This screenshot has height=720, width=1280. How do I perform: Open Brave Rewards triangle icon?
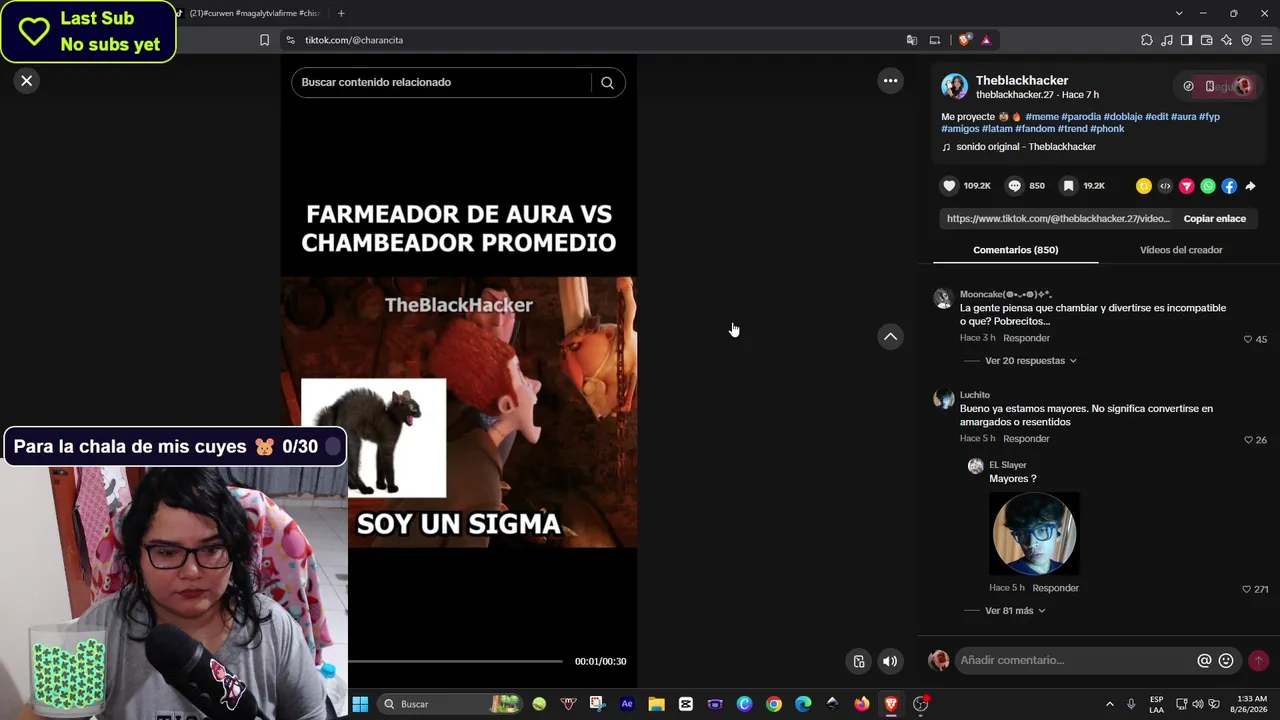986,40
